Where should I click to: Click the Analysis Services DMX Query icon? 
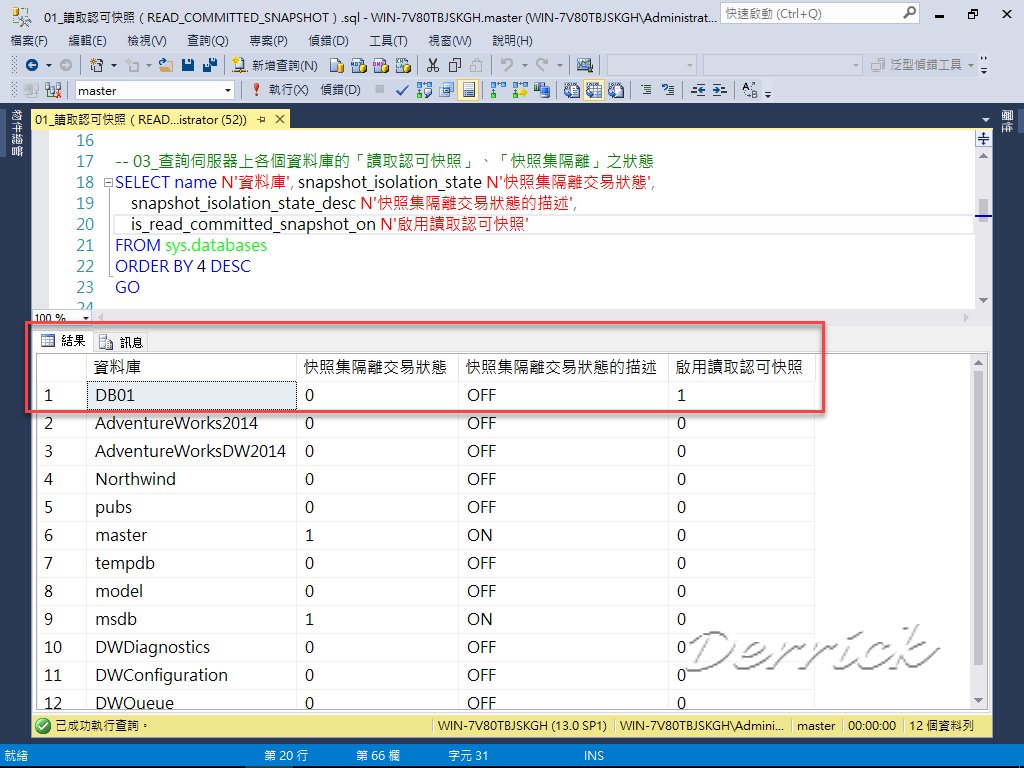[x=381, y=65]
